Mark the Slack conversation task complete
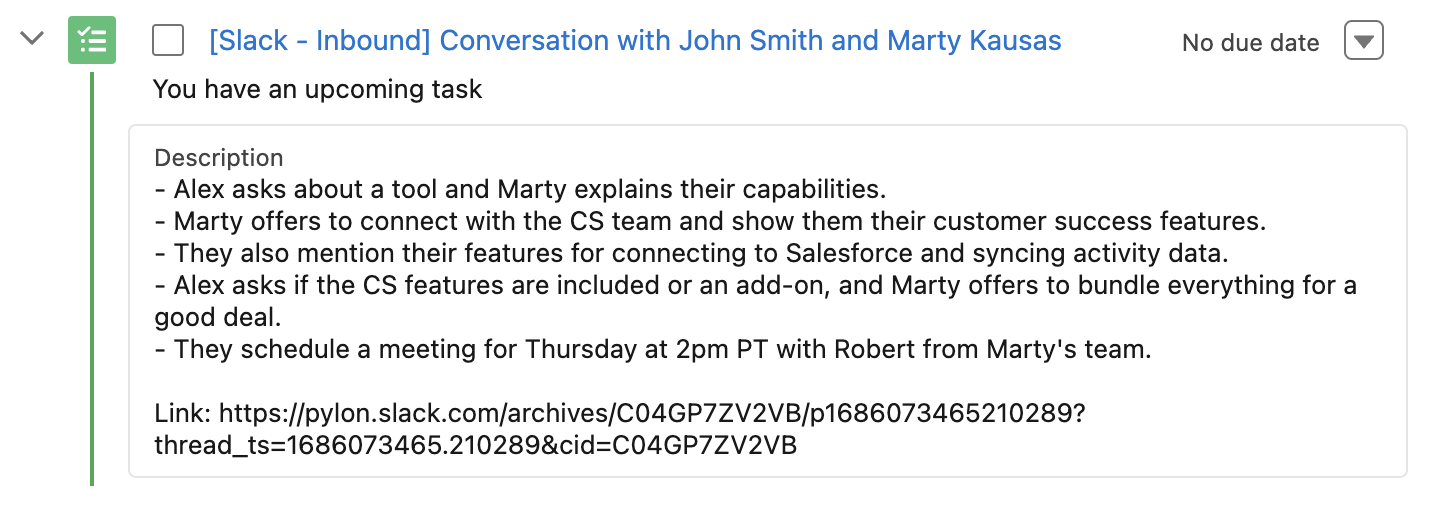Viewport: 1432px width, 510px height. (x=168, y=41)
